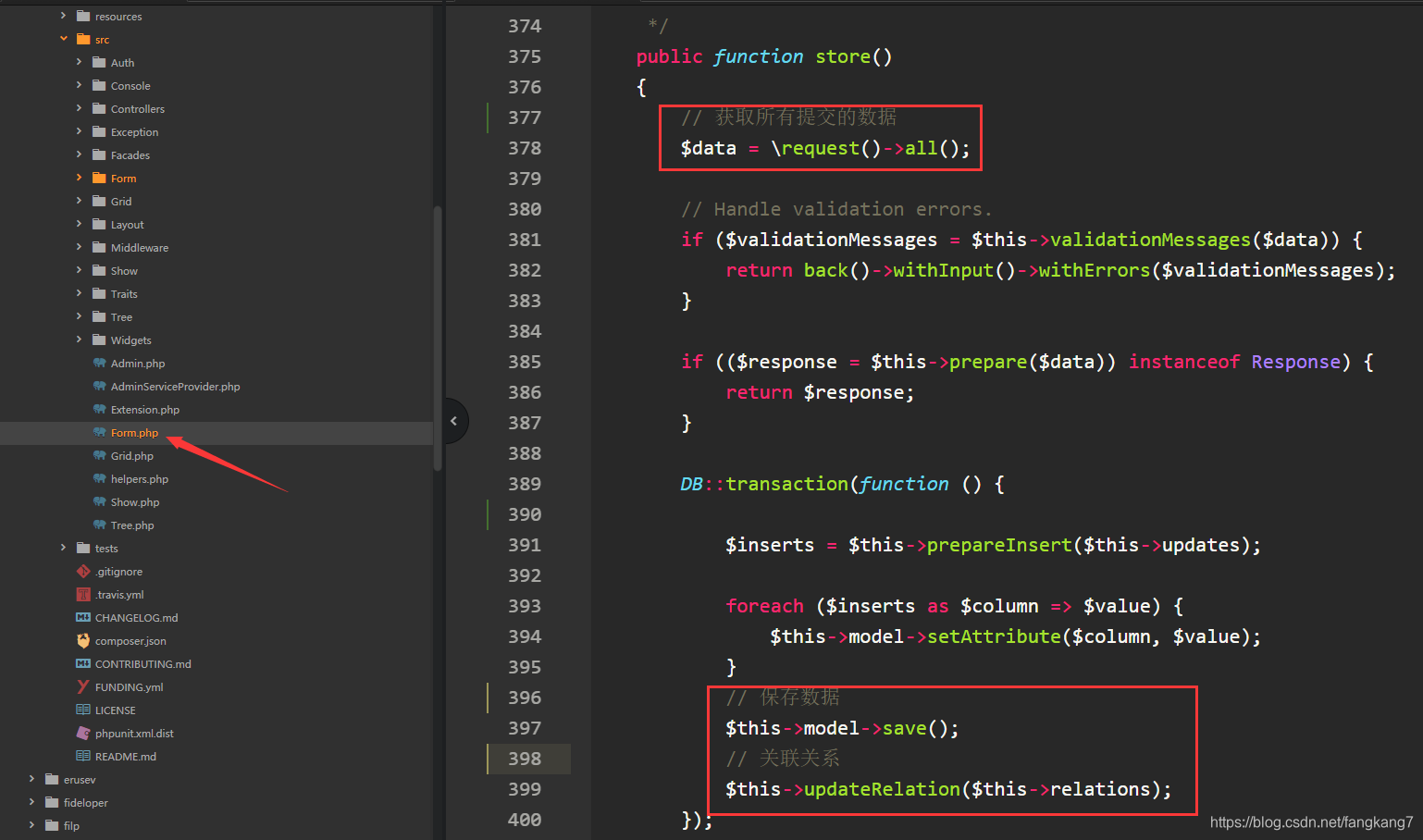Click the helpers.php file icon
Screen dimensions: 1423x840
click(99, 478)
